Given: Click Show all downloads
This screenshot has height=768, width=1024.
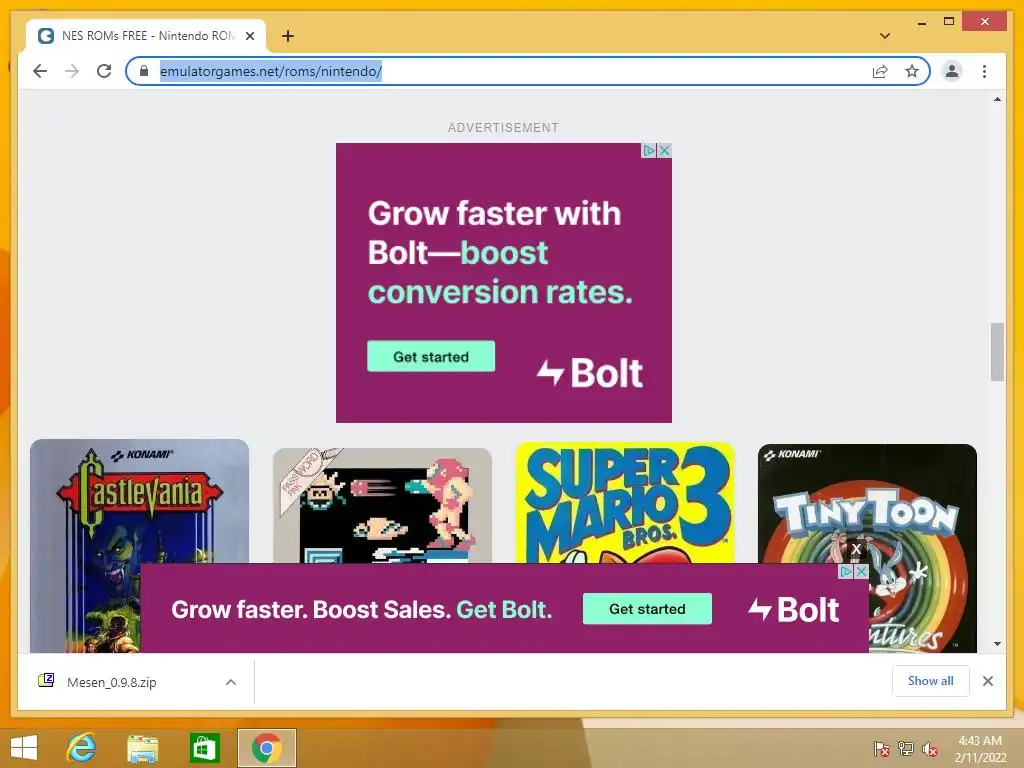Looking at the screenshot, I should pyautogui.click(x=931, y=681).
